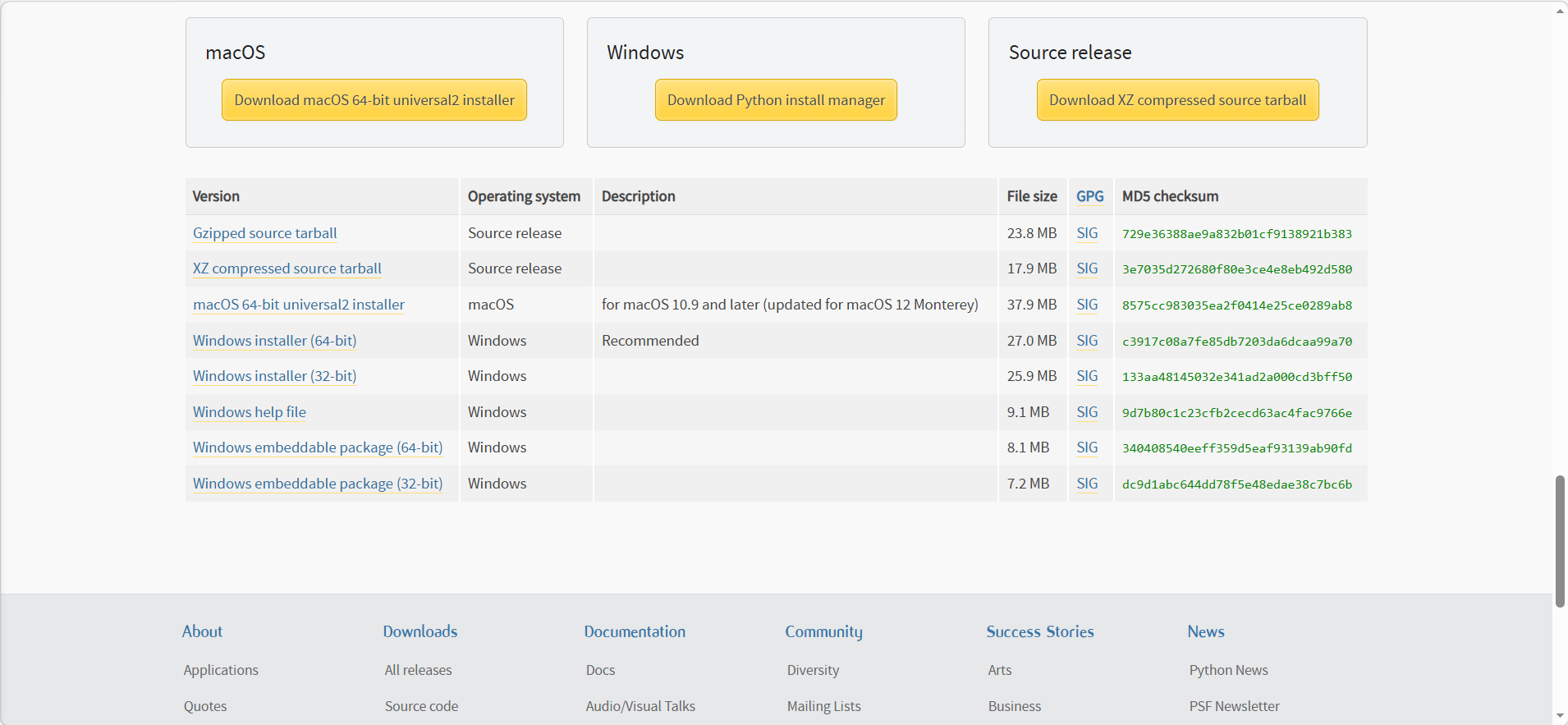Go to Arts footer link

(1000, 670)
